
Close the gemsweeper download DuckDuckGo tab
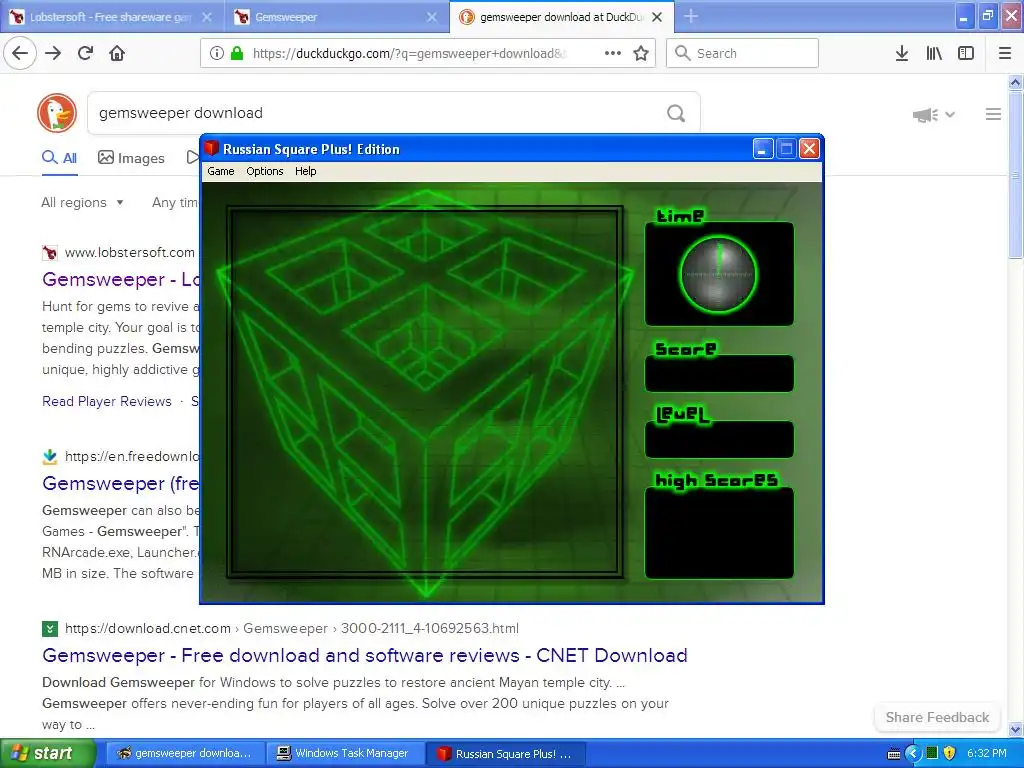click(658, 17)
